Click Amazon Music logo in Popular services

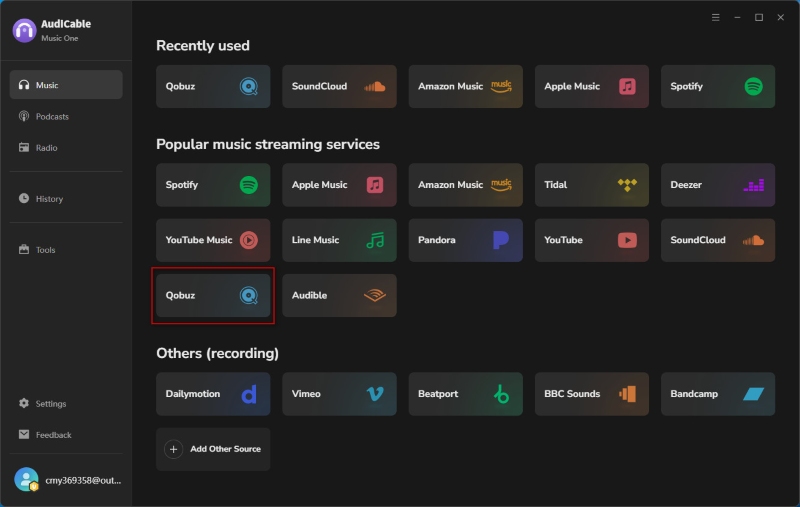pos(501,185)
